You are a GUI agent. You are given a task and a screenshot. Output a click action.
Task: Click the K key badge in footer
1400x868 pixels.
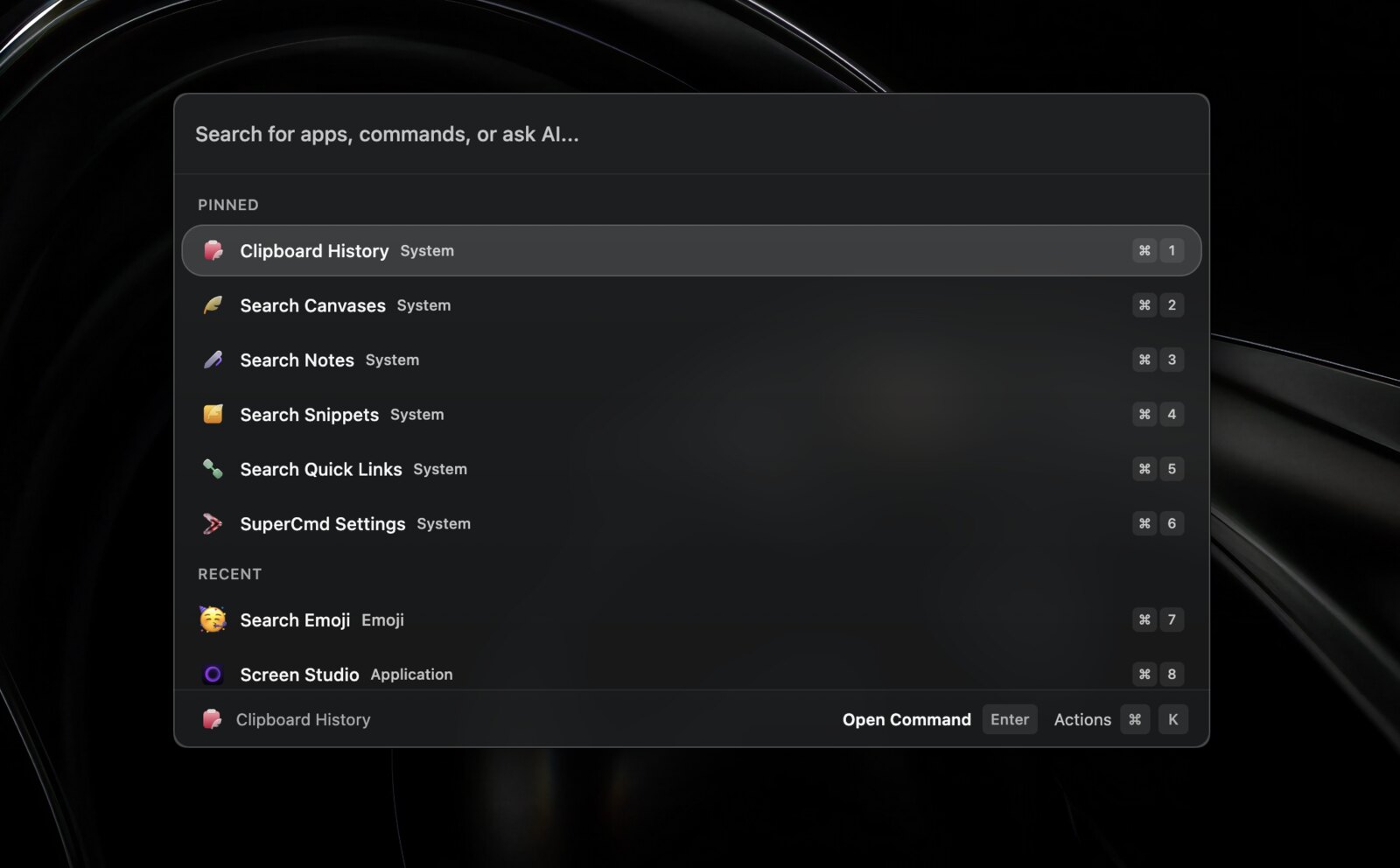[1172, 719]
